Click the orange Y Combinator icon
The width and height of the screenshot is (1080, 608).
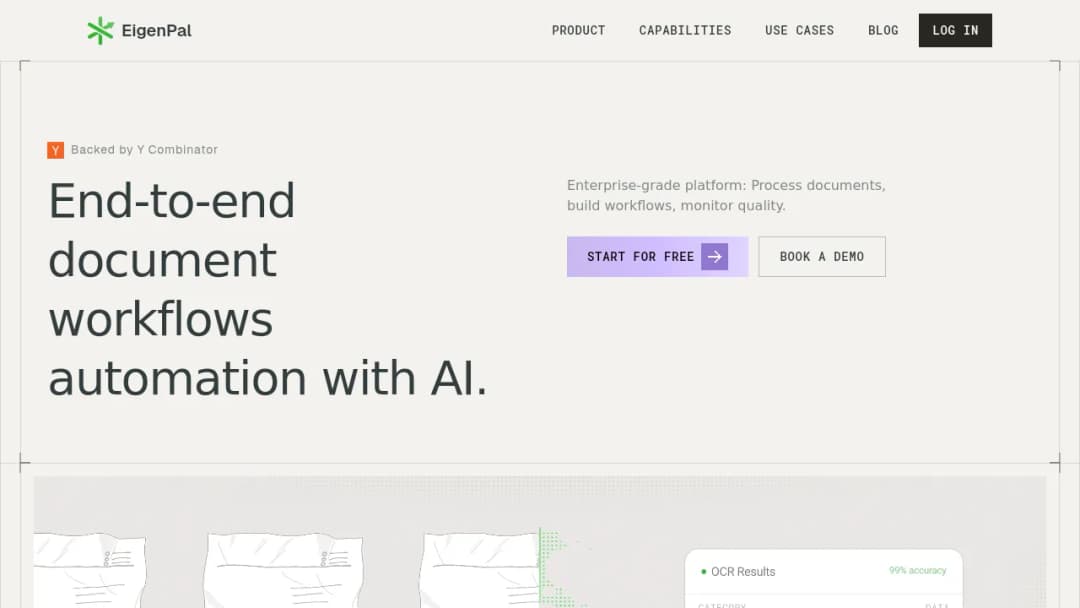(x=56, y=150)
